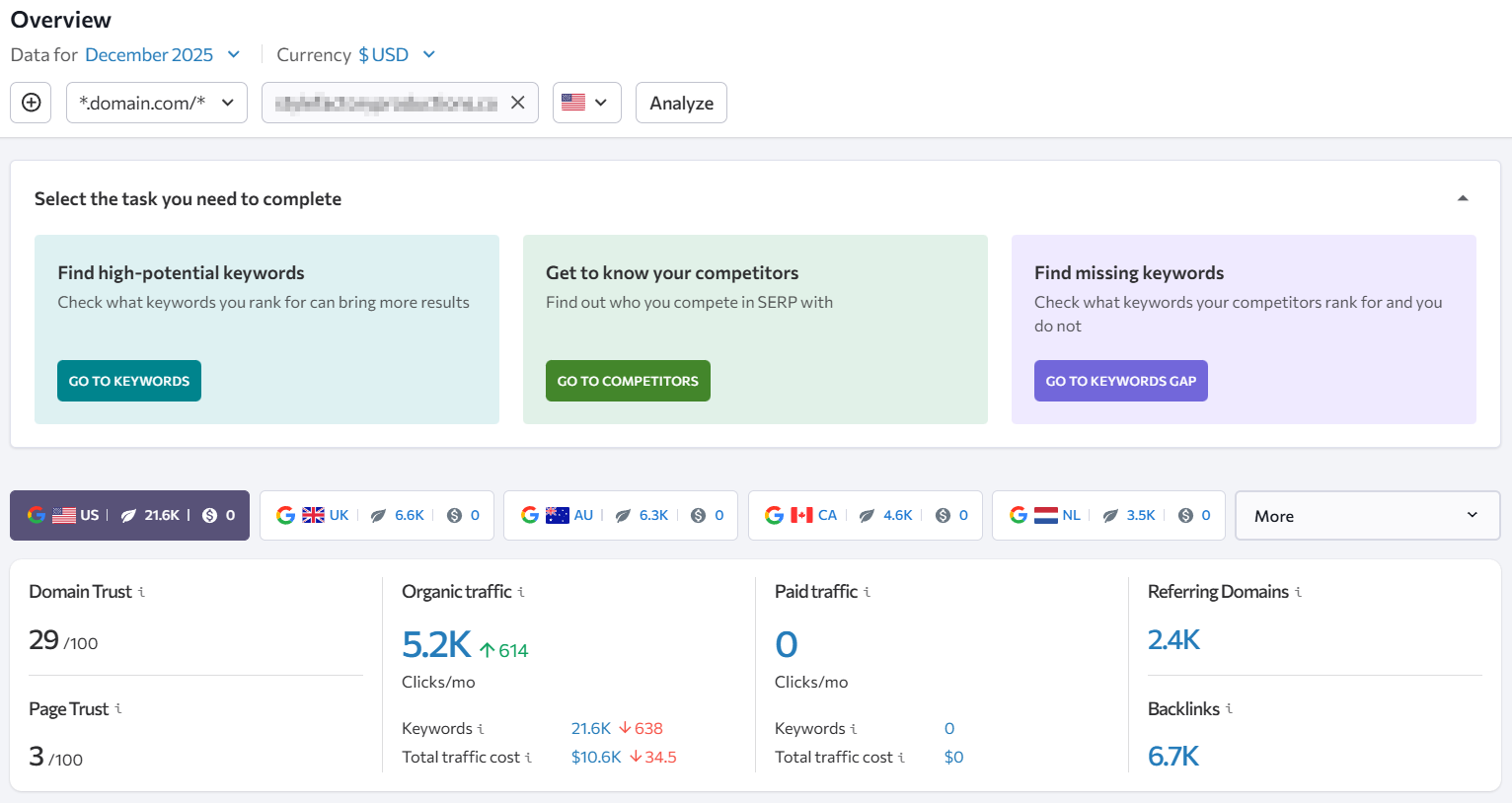
Task: Click the Google icon on the US tab
Action: point(38,514)
